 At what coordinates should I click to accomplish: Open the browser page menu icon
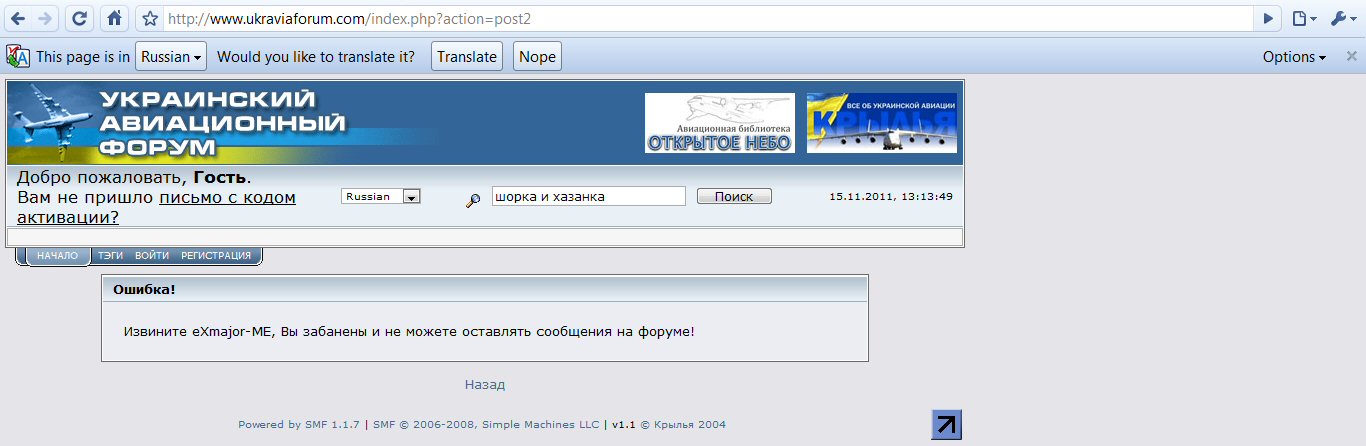click(x=1302, y=18)
